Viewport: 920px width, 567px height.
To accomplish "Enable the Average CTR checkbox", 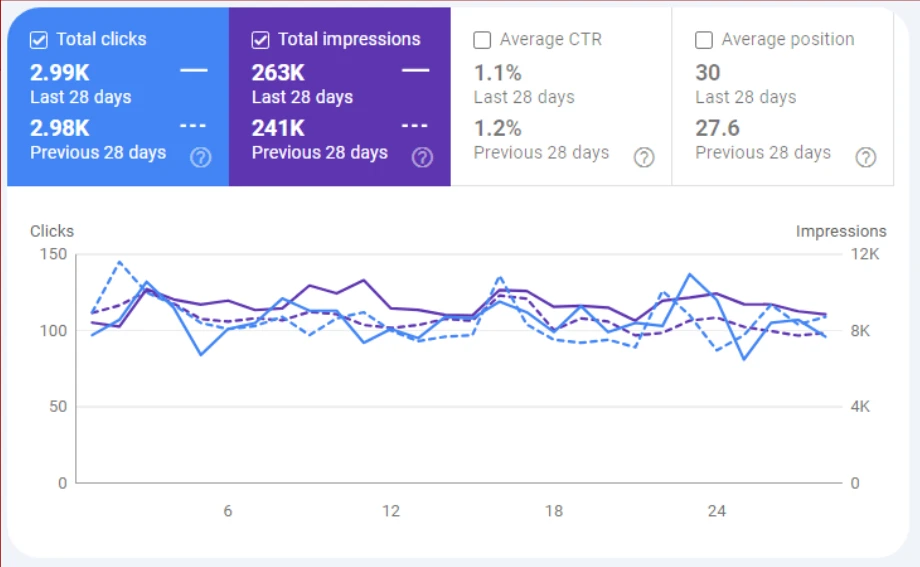I will (482, 40).
